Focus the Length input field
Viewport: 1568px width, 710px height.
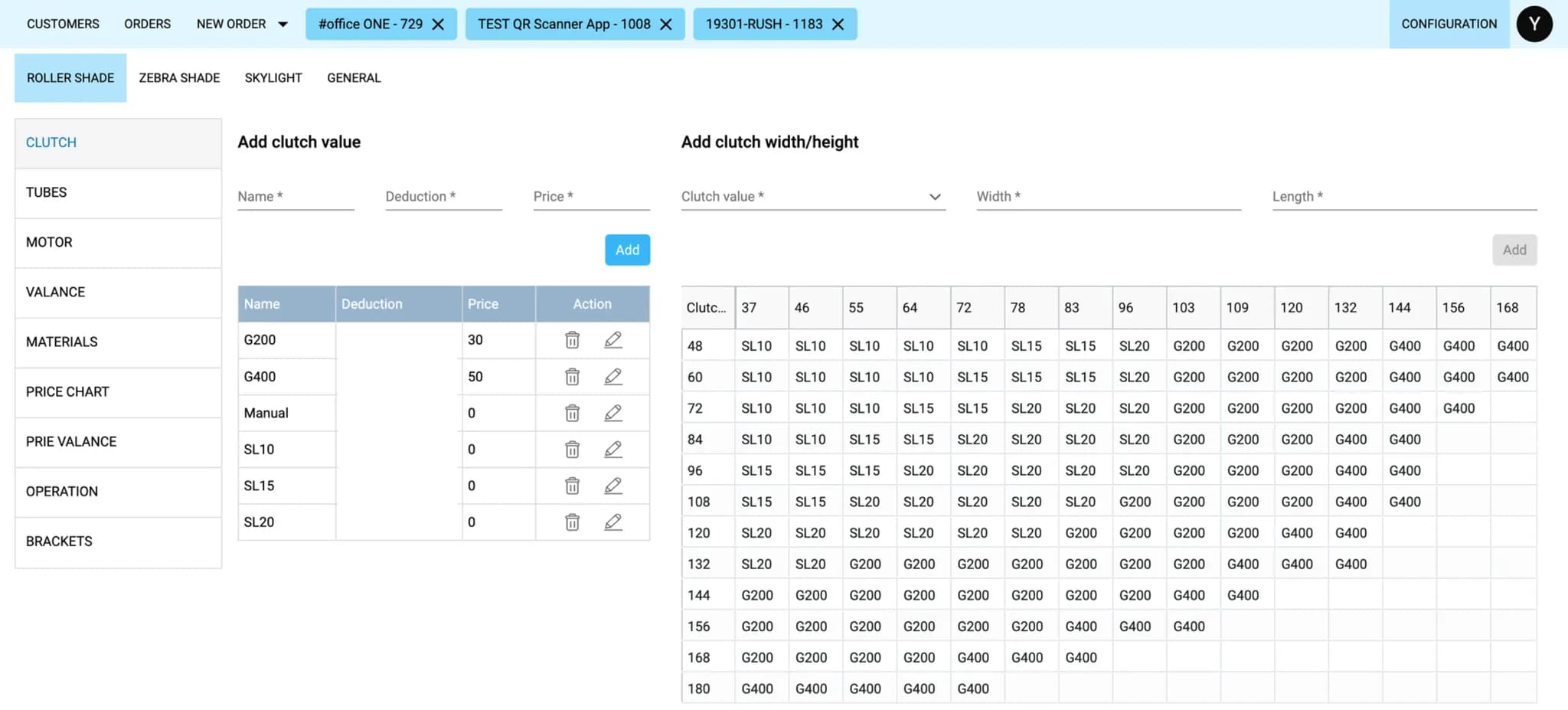1404,197
